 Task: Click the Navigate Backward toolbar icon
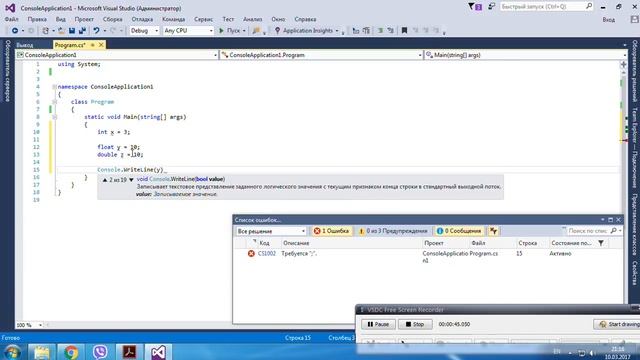click(x=15, y=31)
